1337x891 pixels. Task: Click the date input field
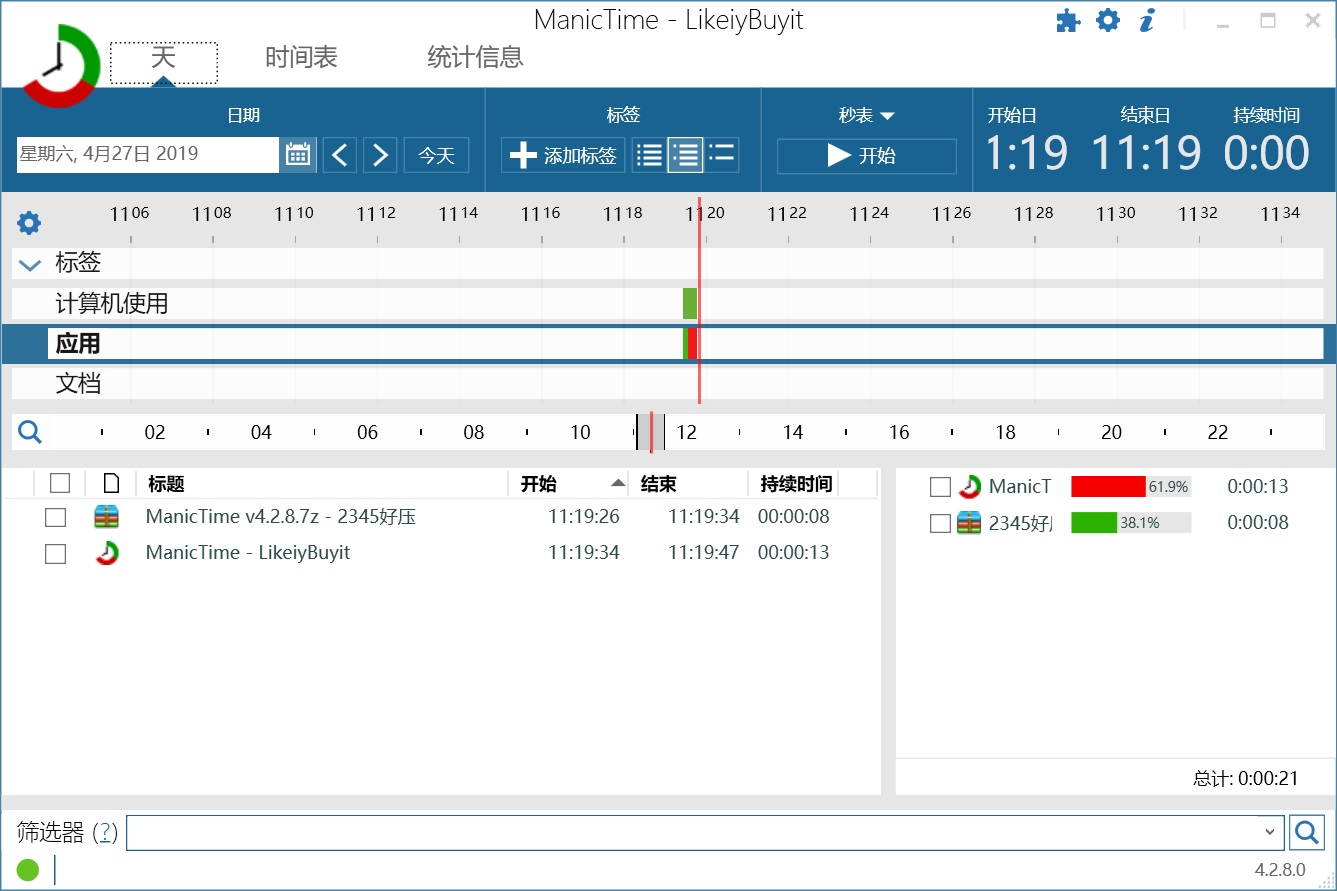[147, 155]
